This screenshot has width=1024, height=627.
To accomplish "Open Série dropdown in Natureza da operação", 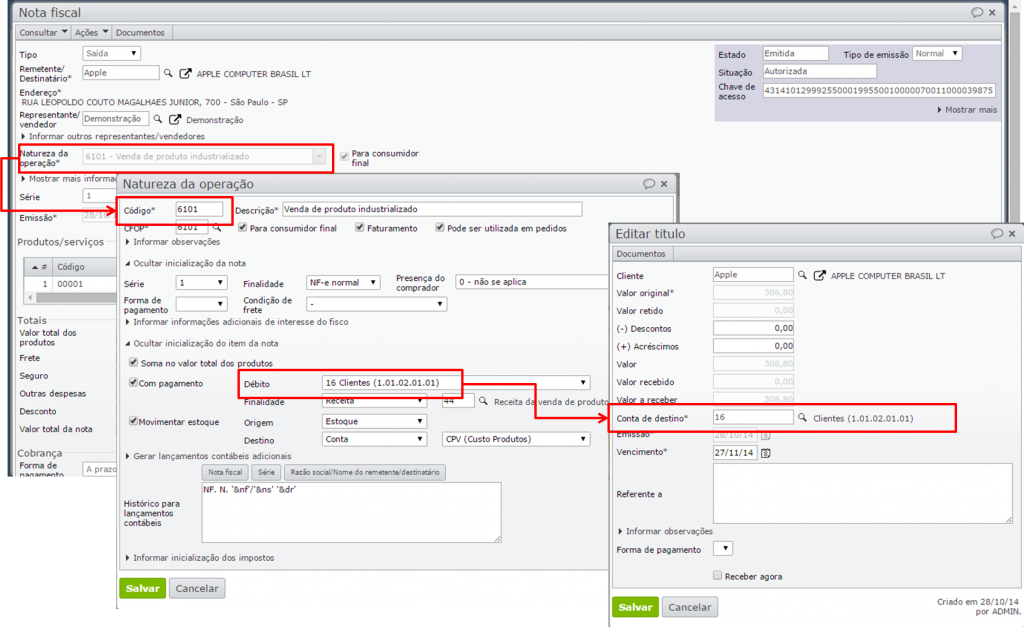I will (201, 283).
